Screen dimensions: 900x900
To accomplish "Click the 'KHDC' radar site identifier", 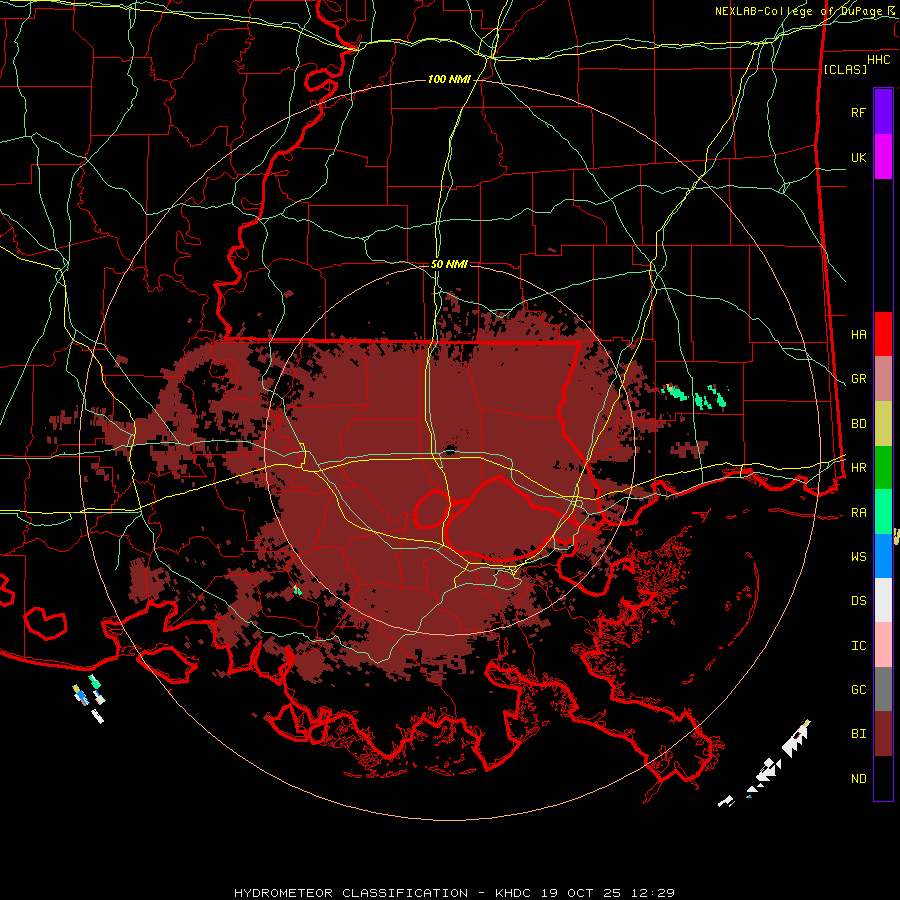I will coord(514,893).
